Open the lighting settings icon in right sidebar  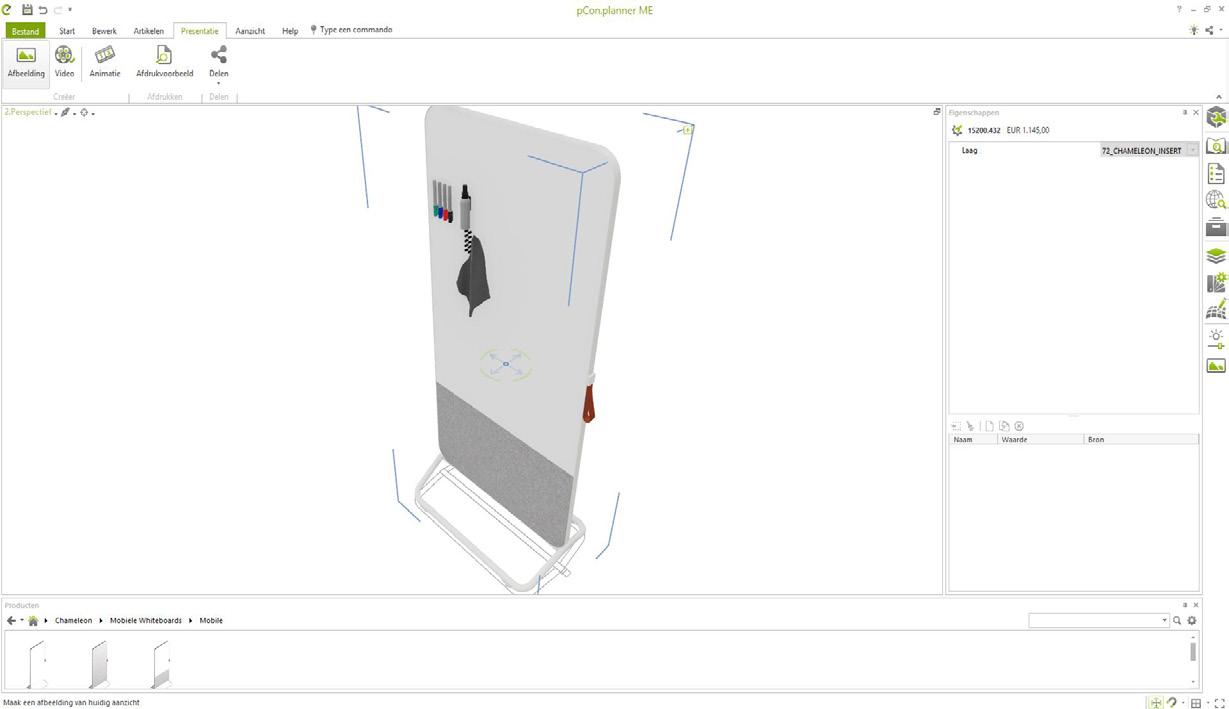point(1216,339)
